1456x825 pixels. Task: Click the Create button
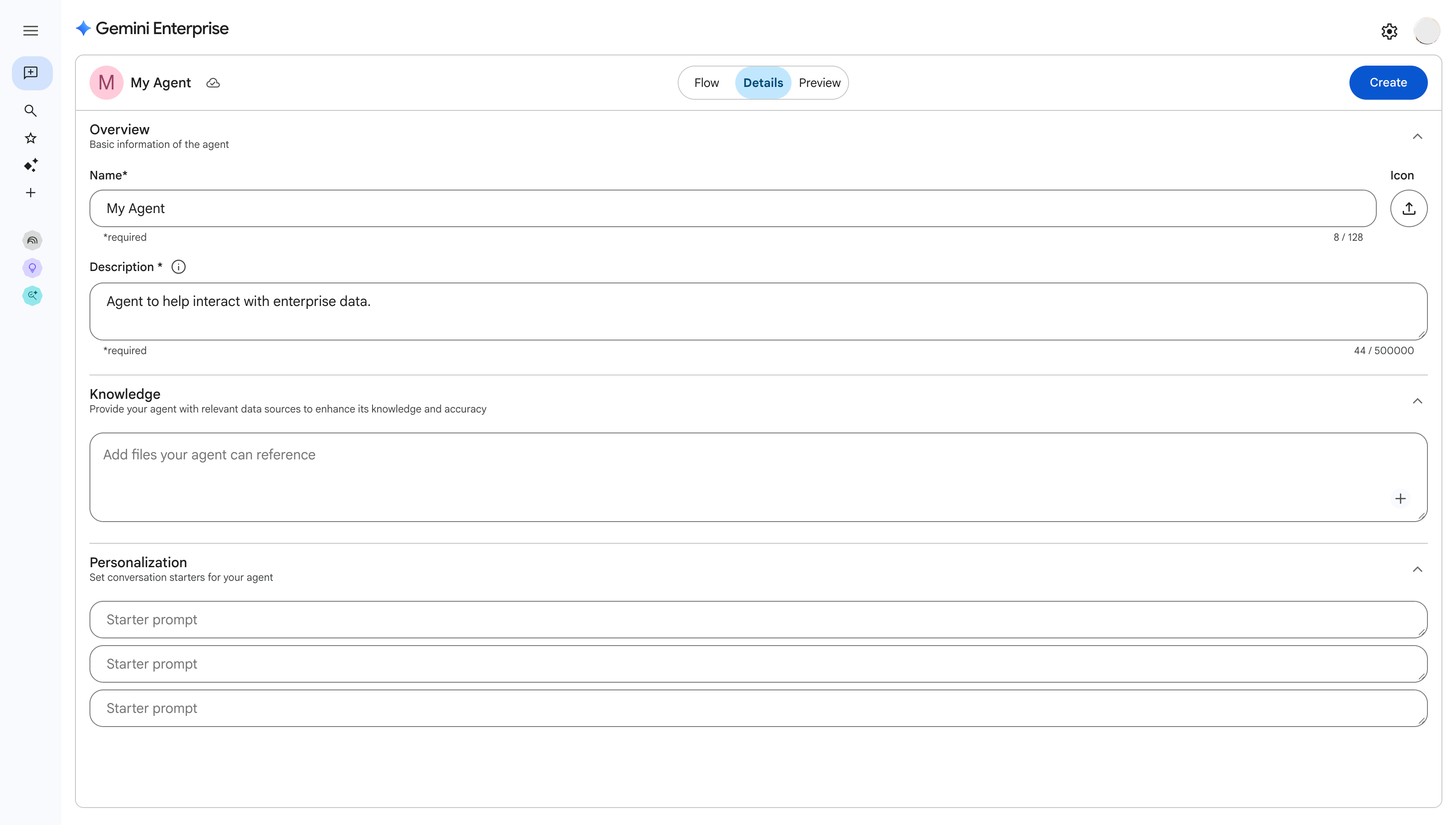point(1388,82)
